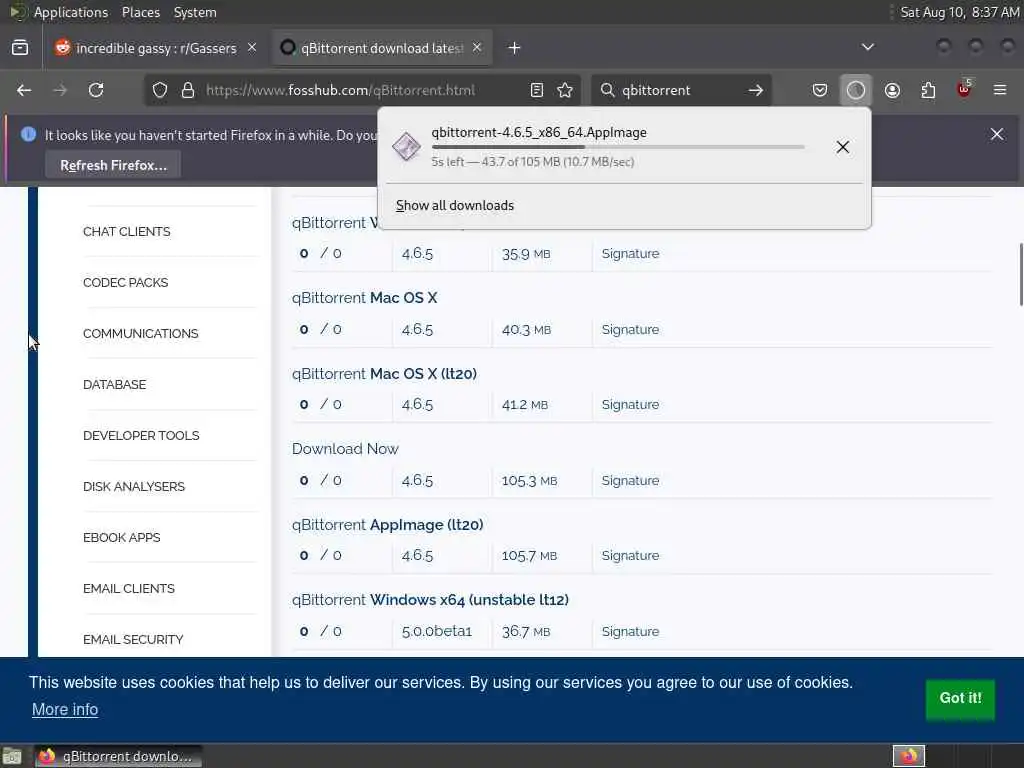Open EMAIL SECURITY category
This screenshot has height=768, width=1024.
[x=133, y=639]
